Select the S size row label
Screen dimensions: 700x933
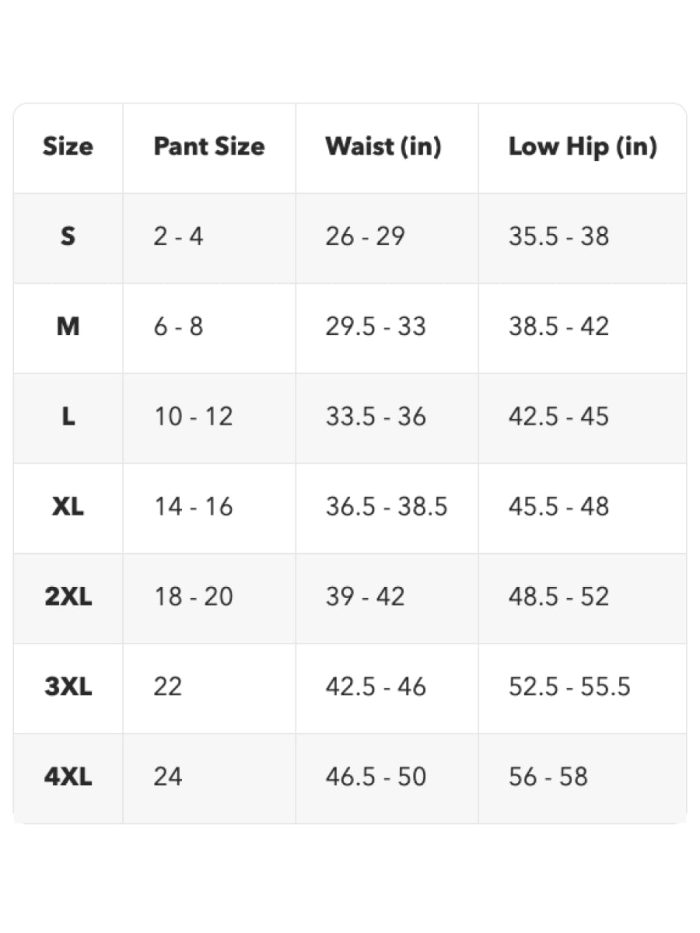(68, 236)
